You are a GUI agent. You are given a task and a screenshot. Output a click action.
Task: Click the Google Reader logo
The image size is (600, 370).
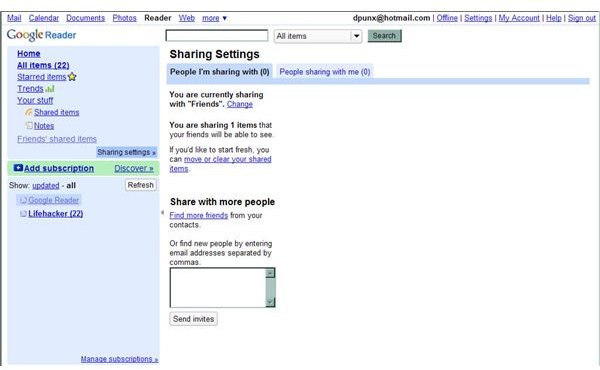41,35
